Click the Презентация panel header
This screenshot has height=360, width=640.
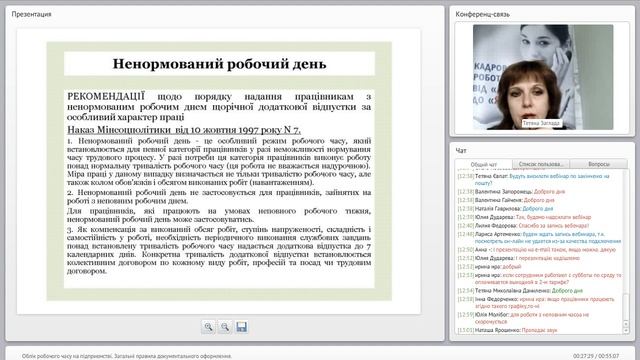31,14
